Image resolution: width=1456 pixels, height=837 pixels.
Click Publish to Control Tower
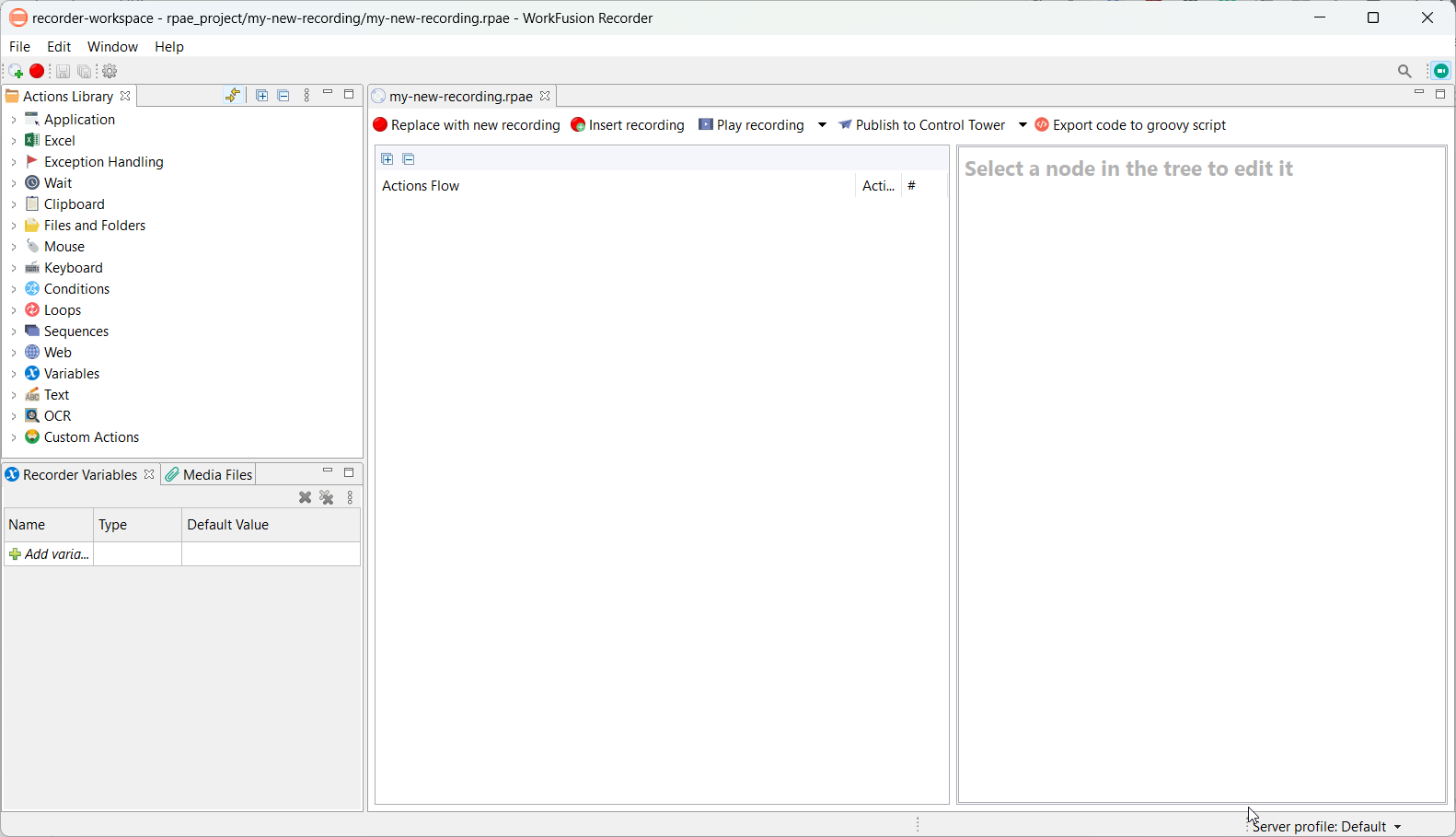921,125
